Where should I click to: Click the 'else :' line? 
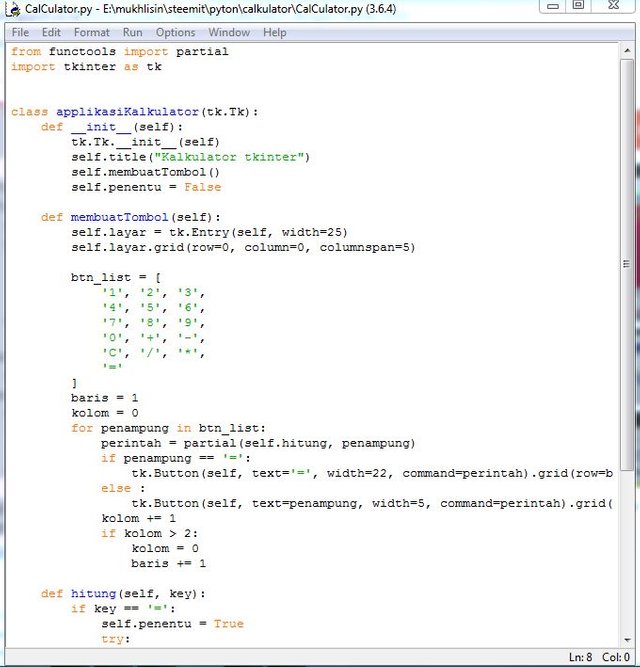(x=123, y=488)
